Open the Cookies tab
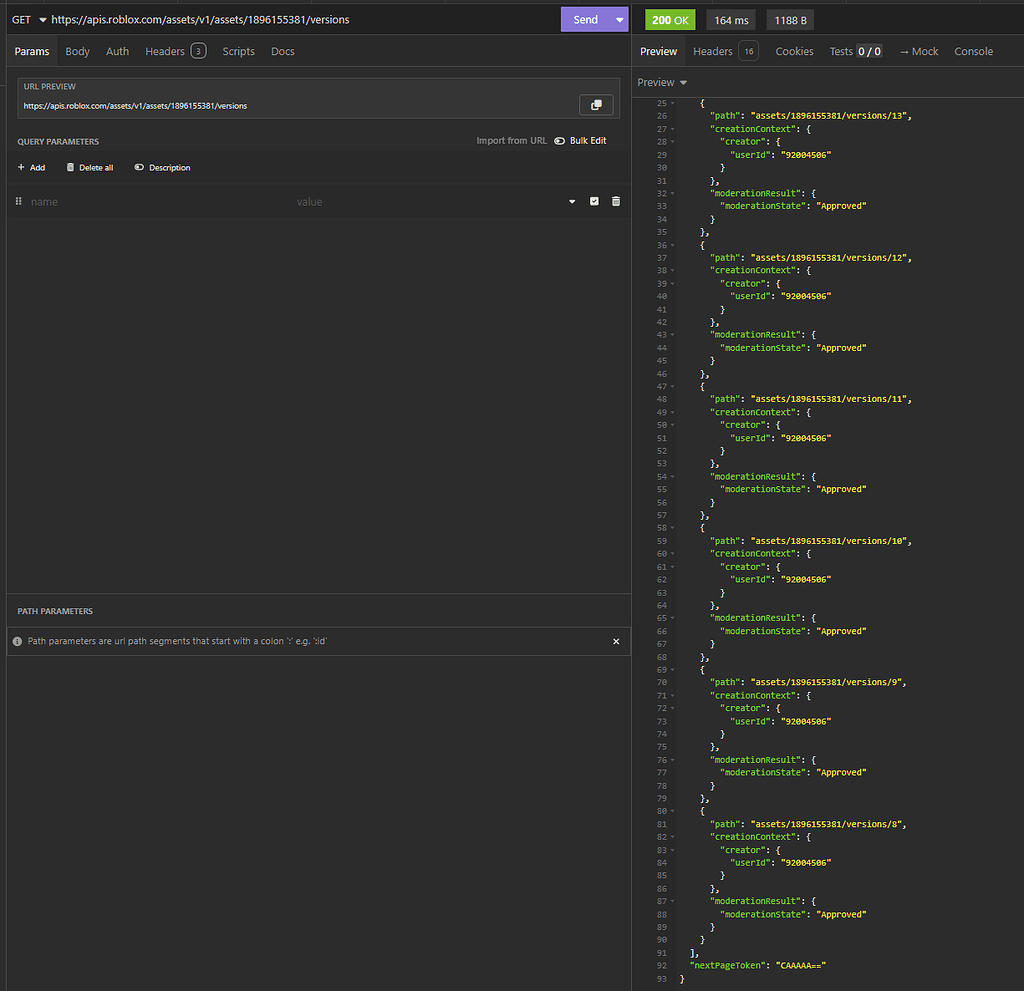 794,51
